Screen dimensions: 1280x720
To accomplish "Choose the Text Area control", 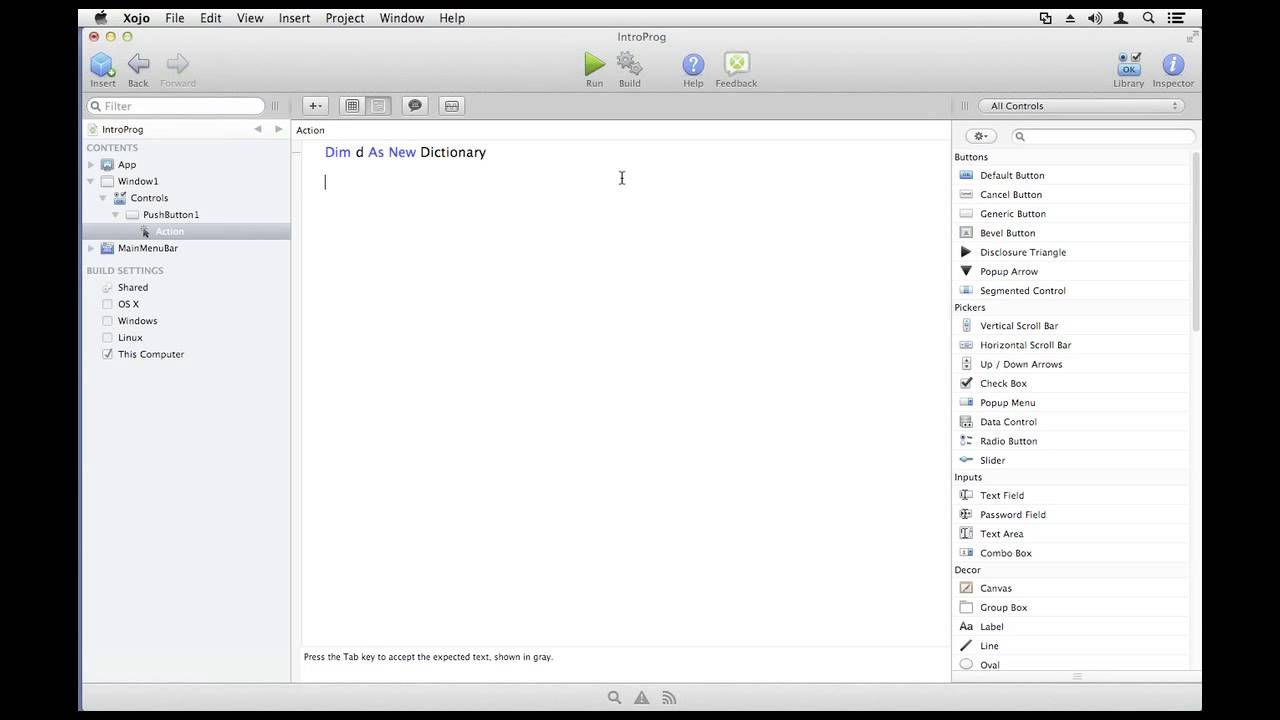I will (1001, 534).
